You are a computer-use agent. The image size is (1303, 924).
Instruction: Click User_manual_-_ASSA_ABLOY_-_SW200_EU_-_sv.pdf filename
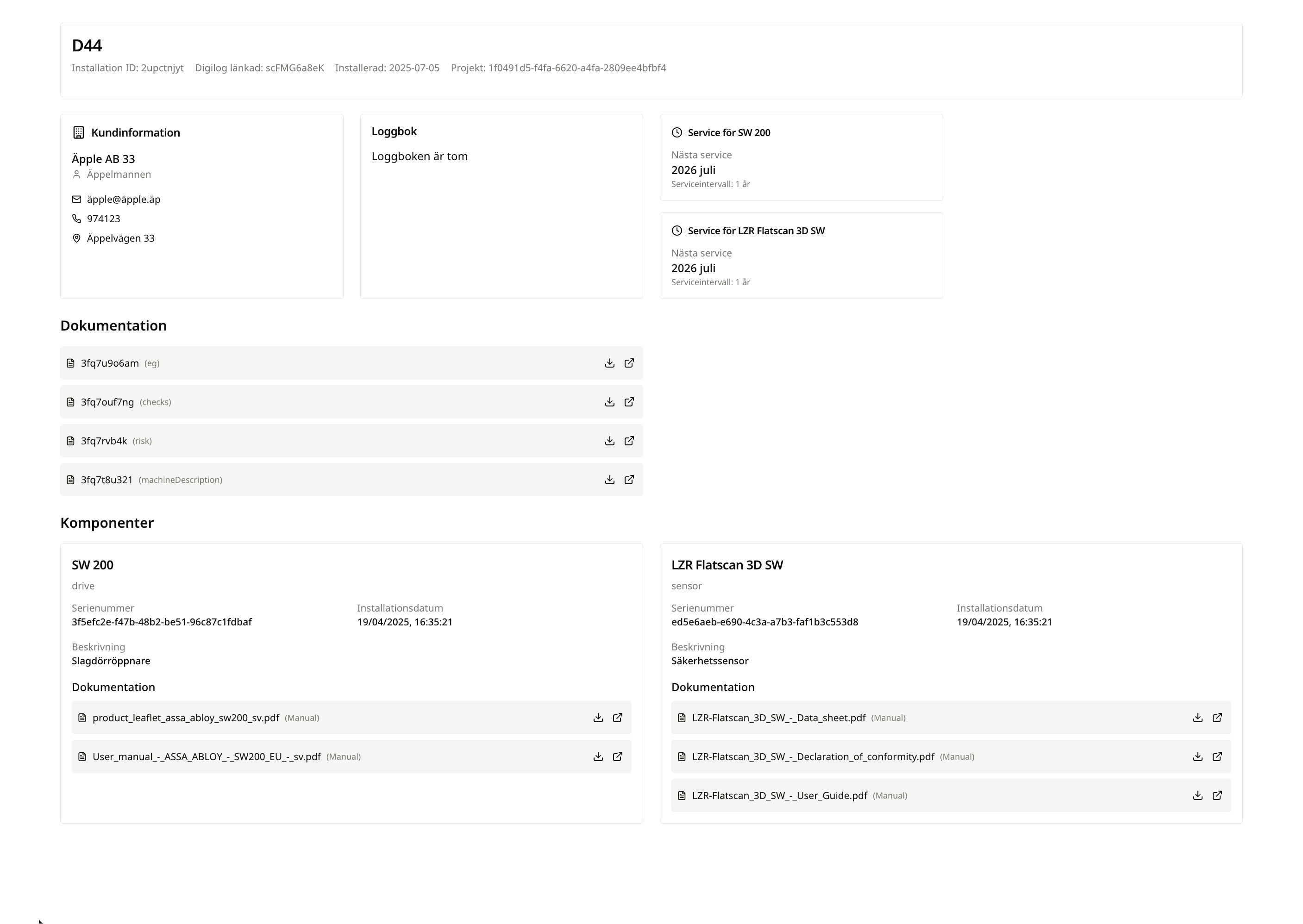click(207, 757)
